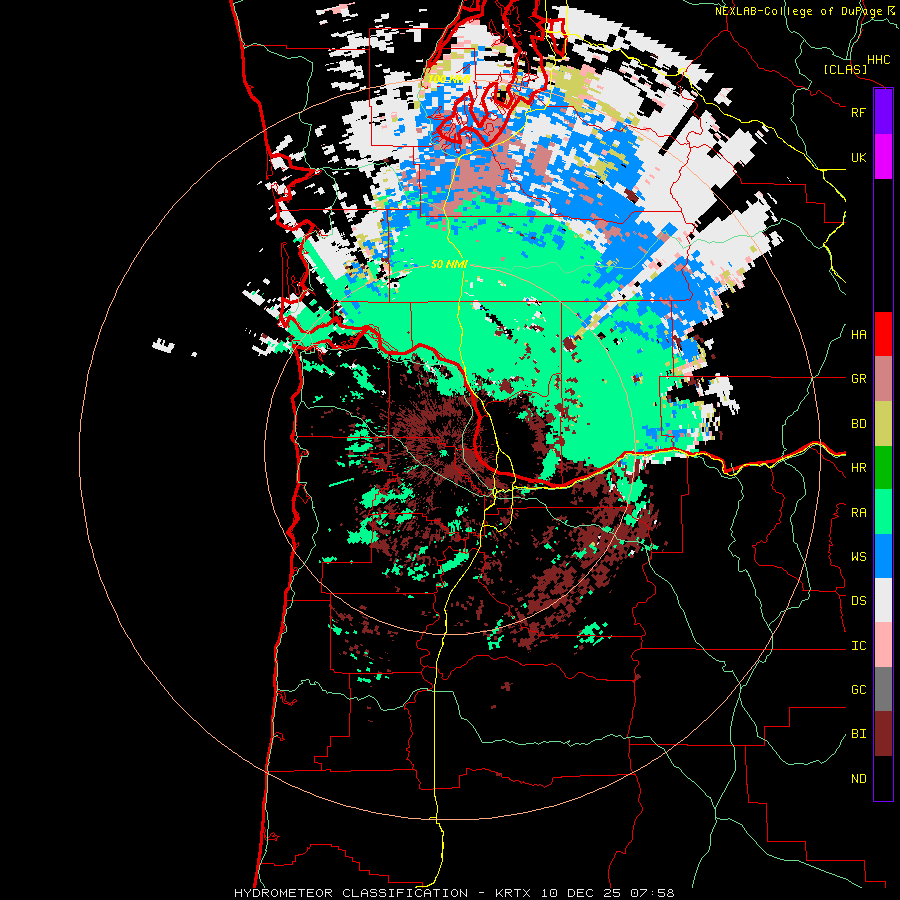Click the HA legend label
The height and width of the screenshot is (900, 900).
[858, 335]
